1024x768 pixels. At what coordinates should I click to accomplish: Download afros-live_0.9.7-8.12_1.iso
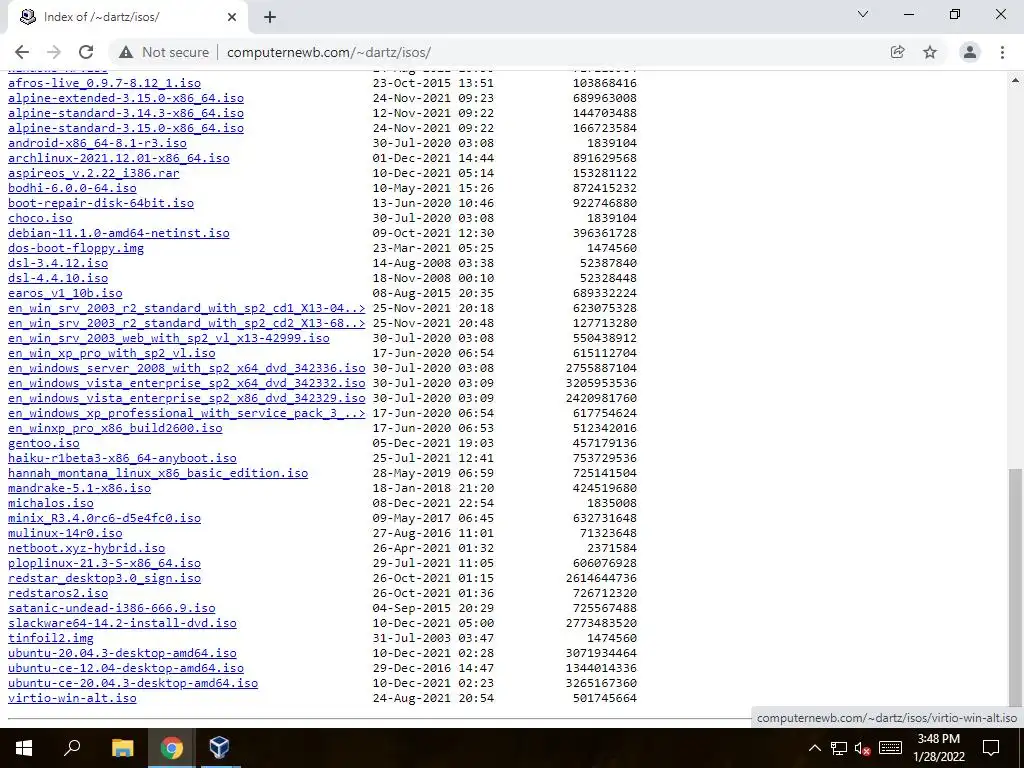coord(104,83)
